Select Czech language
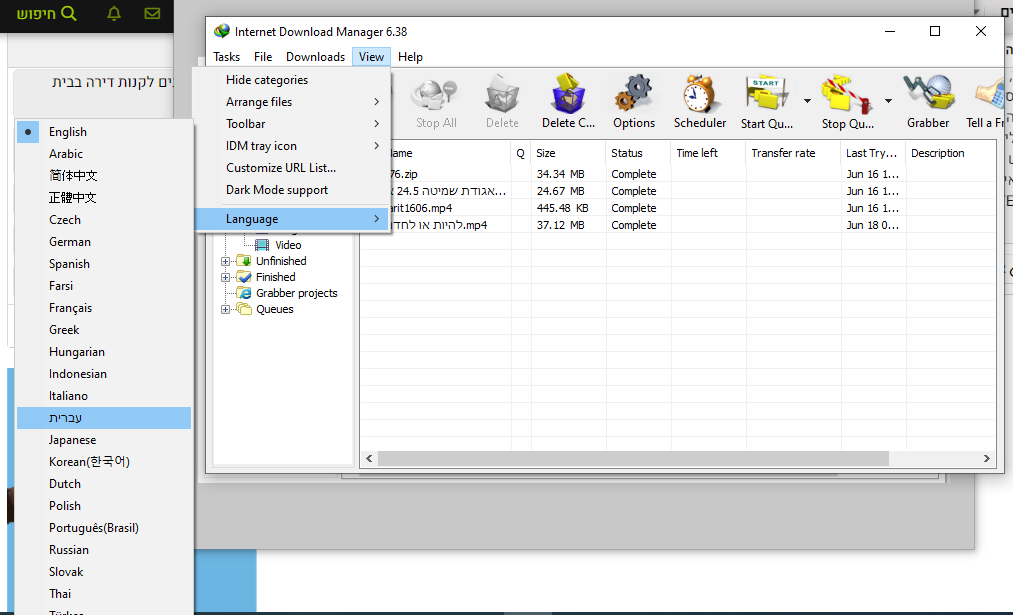Image resolution: width=1013 pixels, height=615 pixels. click(104, 220)
